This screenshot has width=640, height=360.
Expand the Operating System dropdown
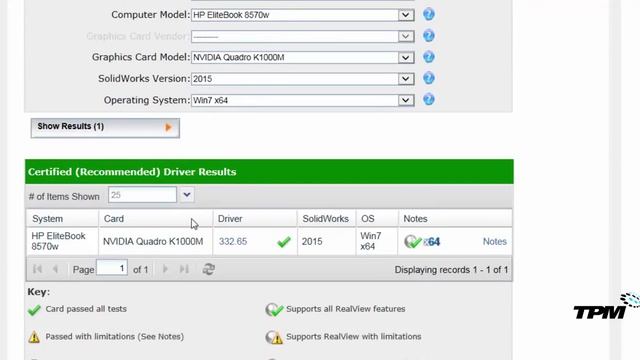[x=405, y=100]
